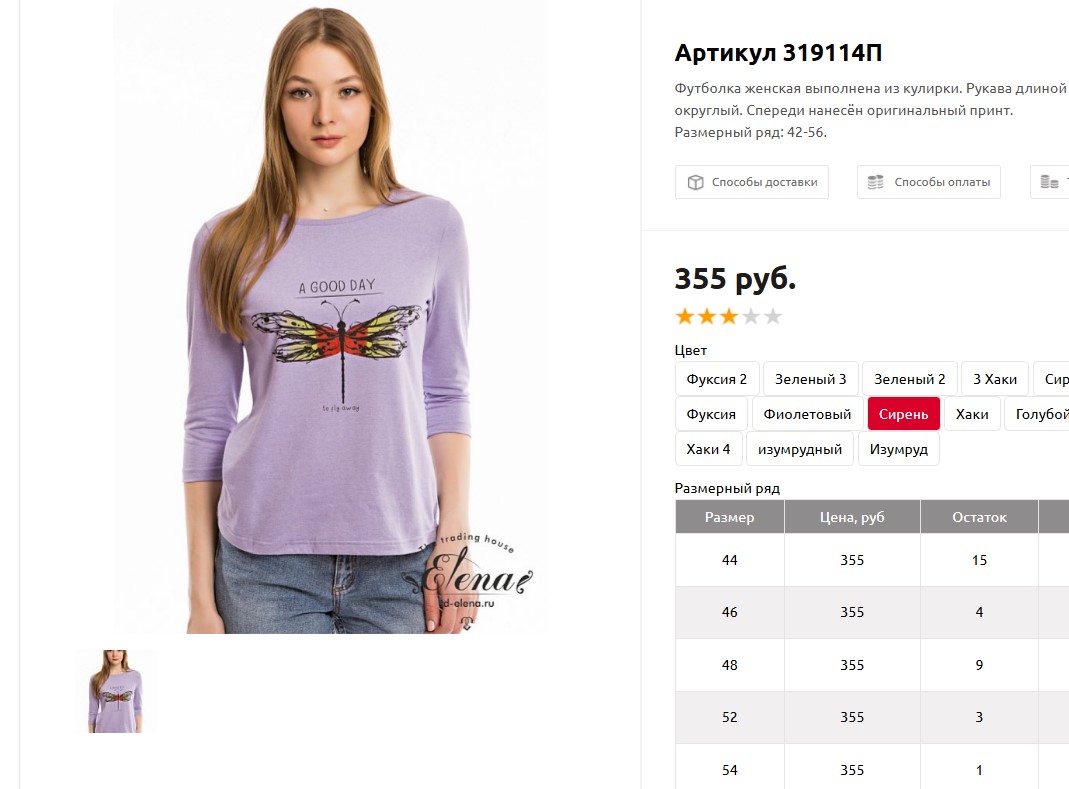Viewport: 1069px width, 789px height.
Task: Select Сирень highlighted color swatch
Action: [903, 414]
